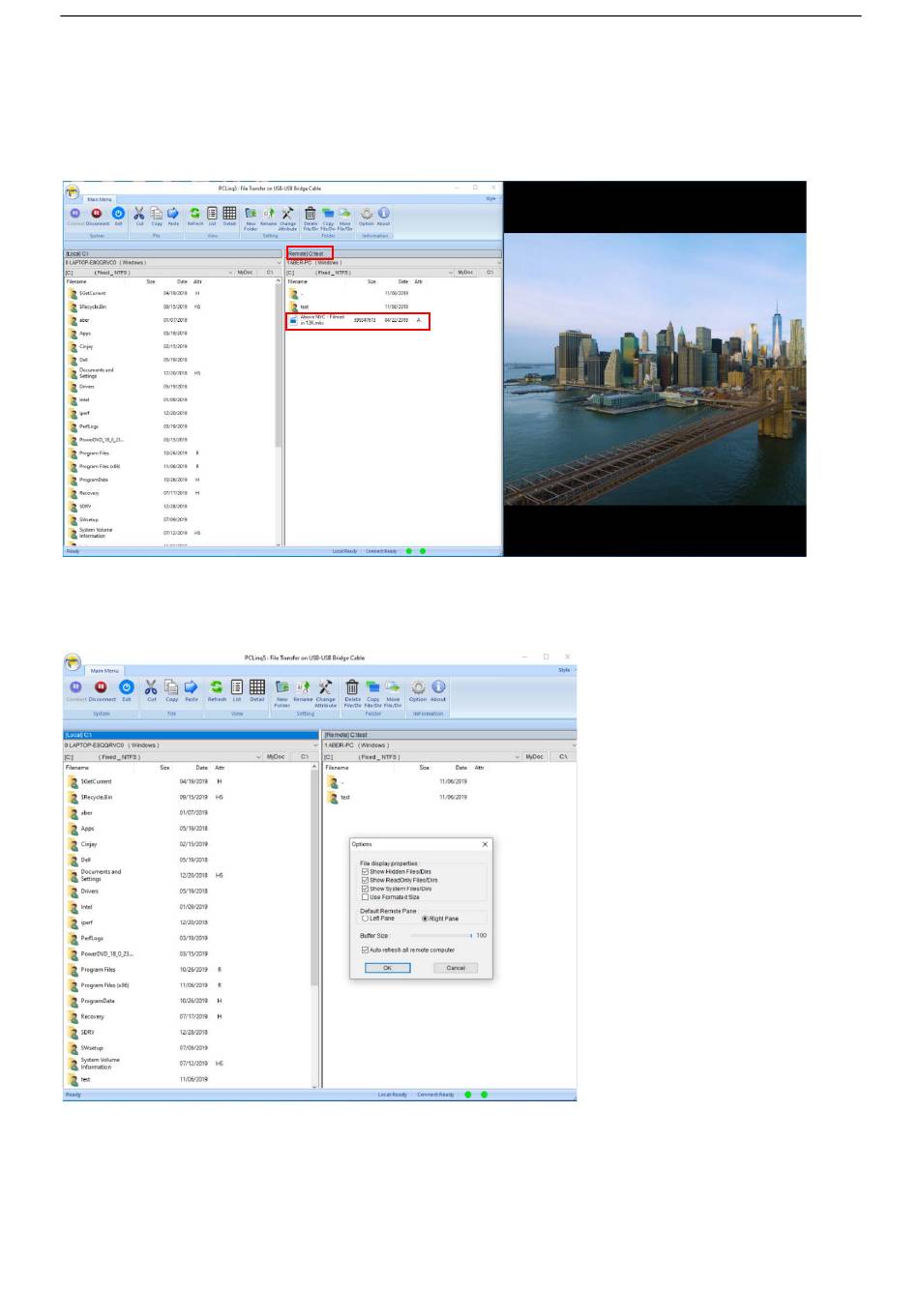Image resolution: width=919 pixels, height=1316 pixels.
Task: Switch to Detail view in lower window
Action: click(x=256, y=687)
